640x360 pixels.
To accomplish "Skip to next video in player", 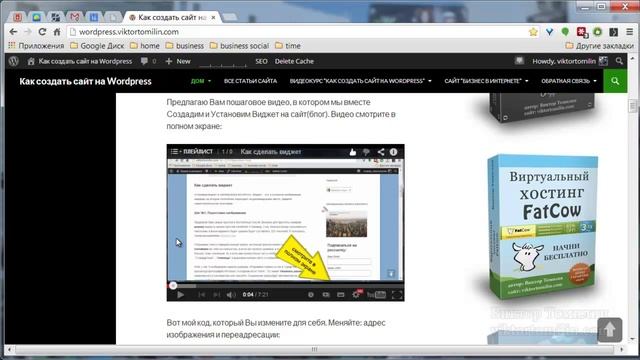I will tap(217, 295).
